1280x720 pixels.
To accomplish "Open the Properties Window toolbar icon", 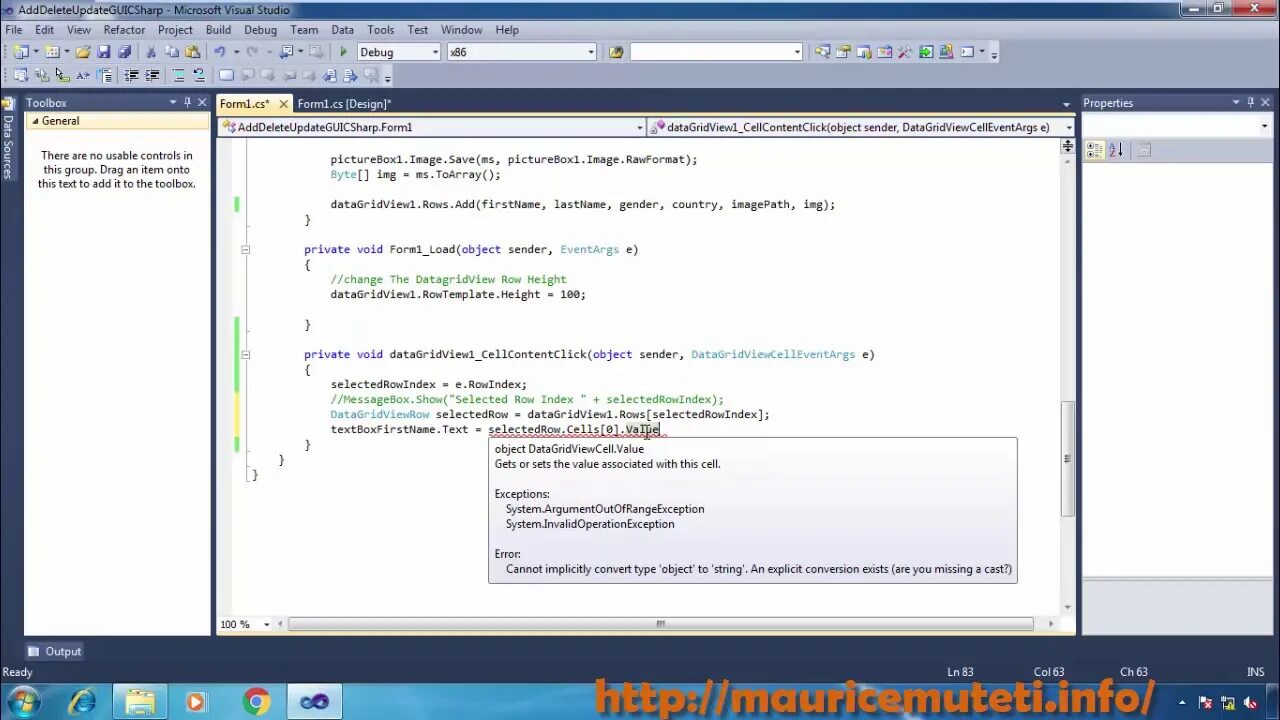I will (843, 52).
